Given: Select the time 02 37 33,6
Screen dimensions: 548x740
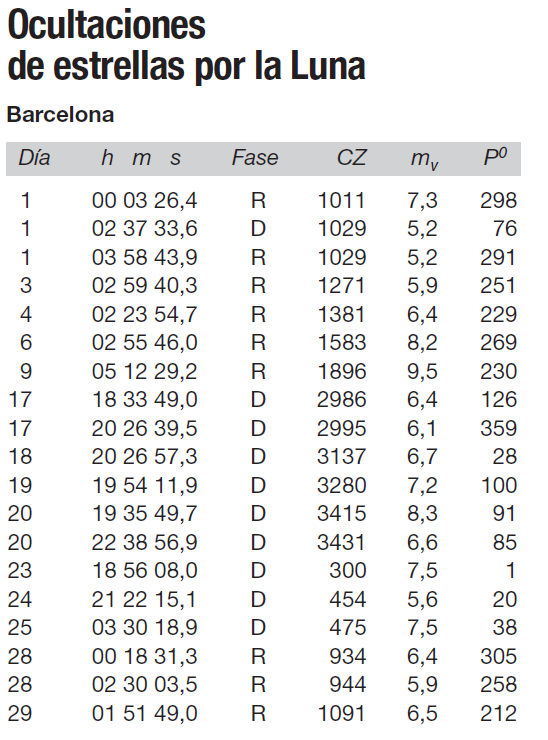Looking at the screenshot, I should (144, 229).
